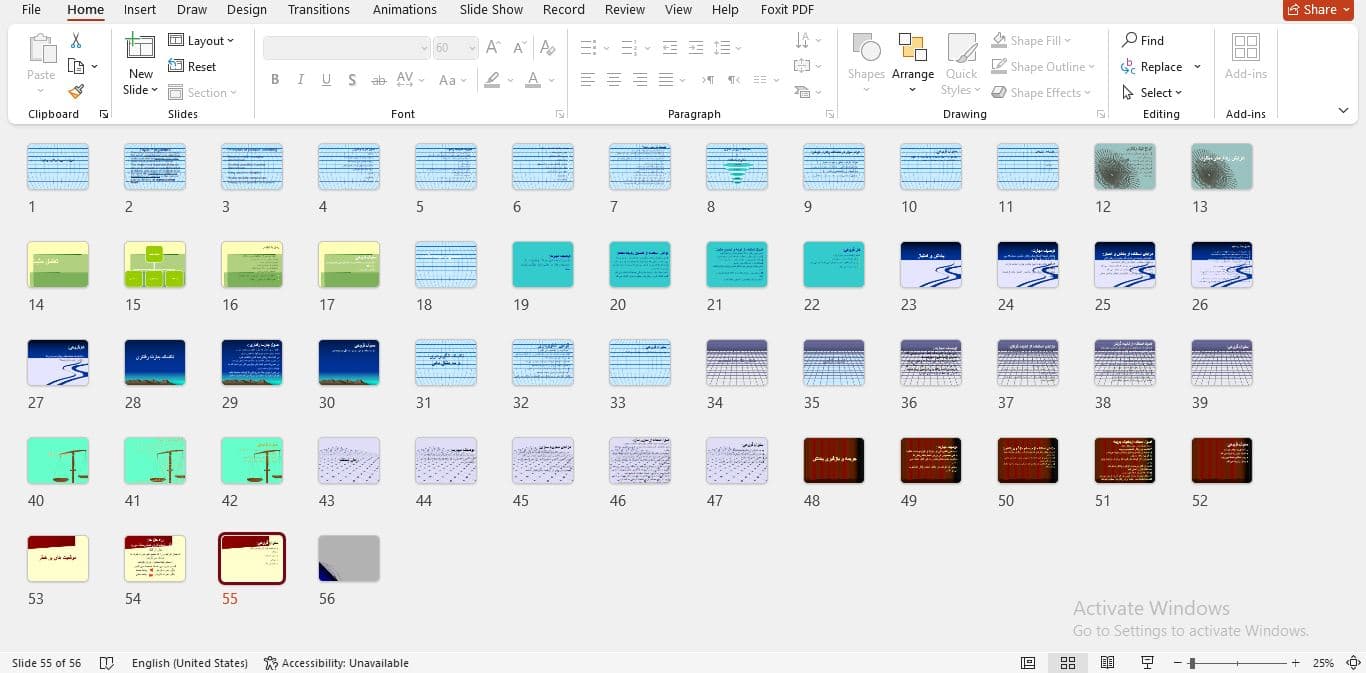
Task: Toggle Italic formatting
Action: [301, 80]
